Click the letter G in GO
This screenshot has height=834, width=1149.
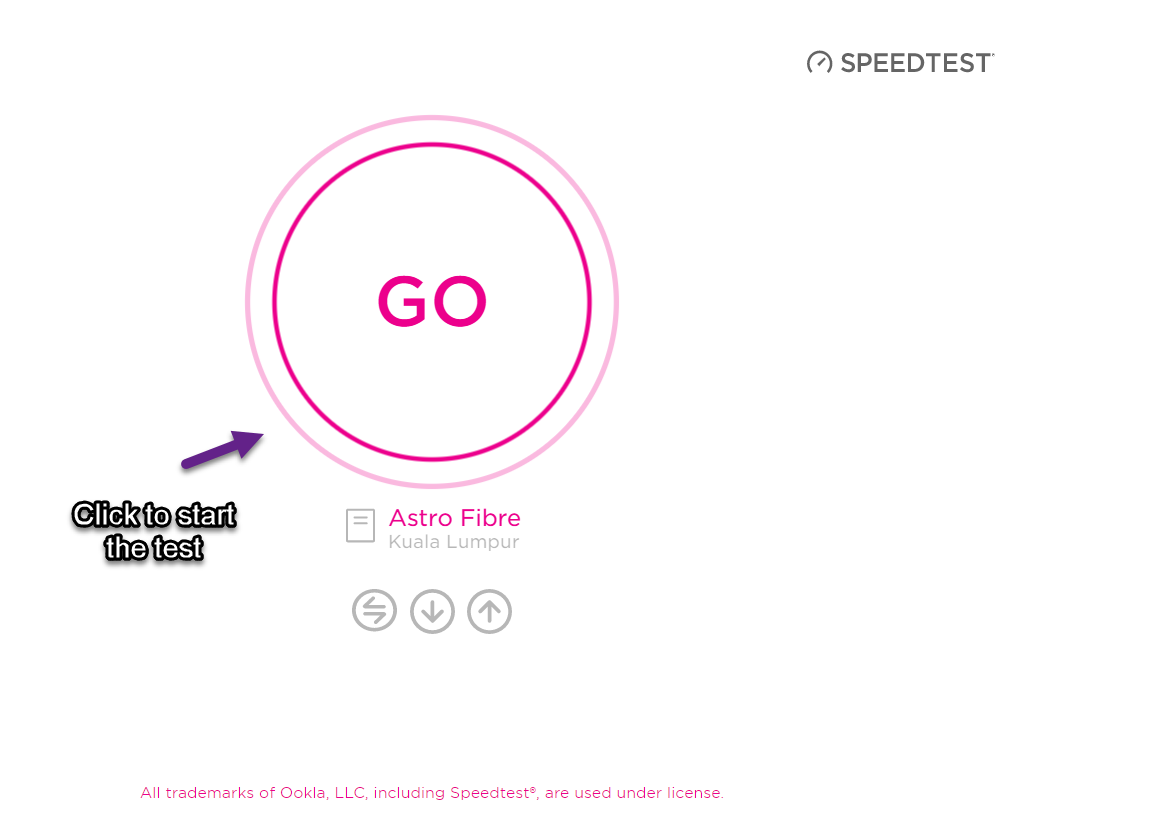point(402,301)
